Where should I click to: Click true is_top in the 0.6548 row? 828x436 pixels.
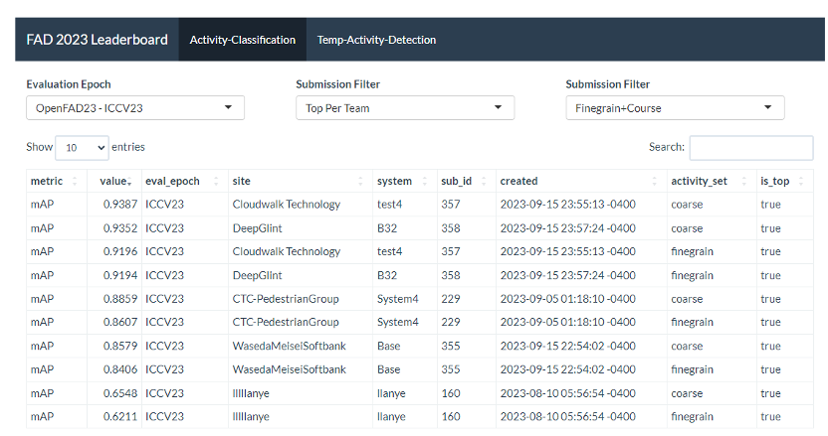(x=770, y=393)
